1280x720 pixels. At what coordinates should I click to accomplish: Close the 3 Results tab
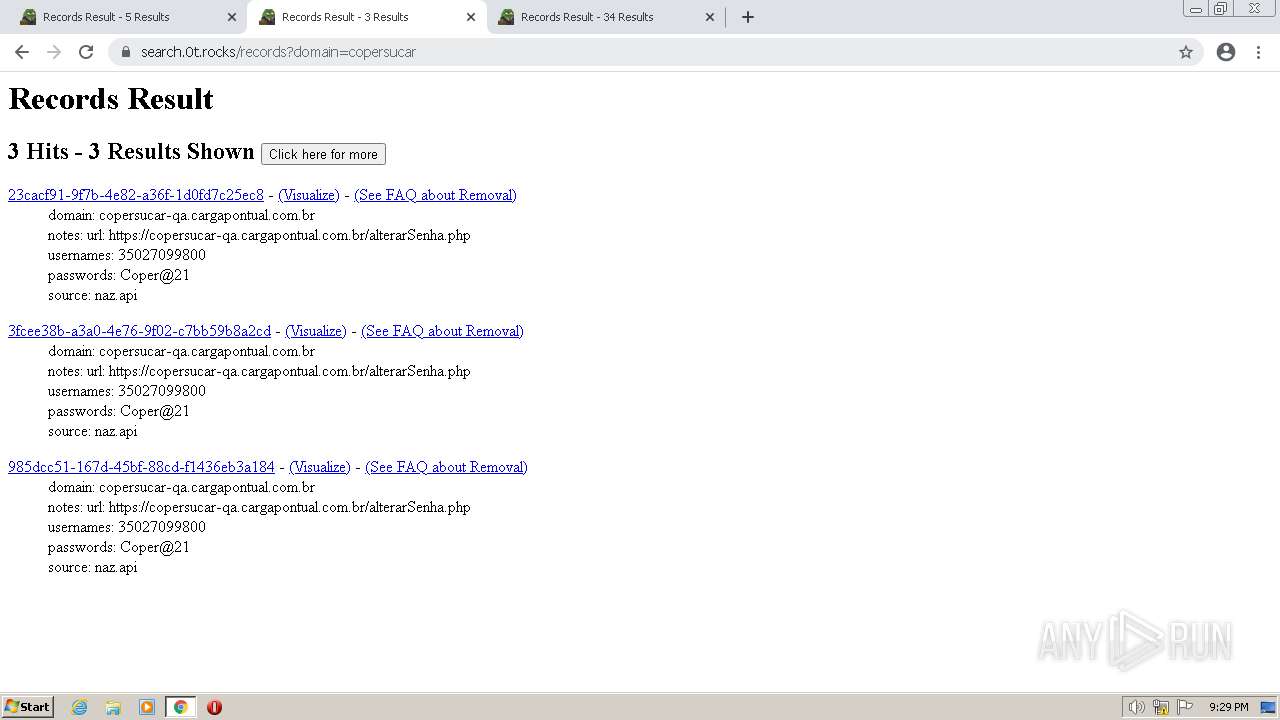coord(471,17)
